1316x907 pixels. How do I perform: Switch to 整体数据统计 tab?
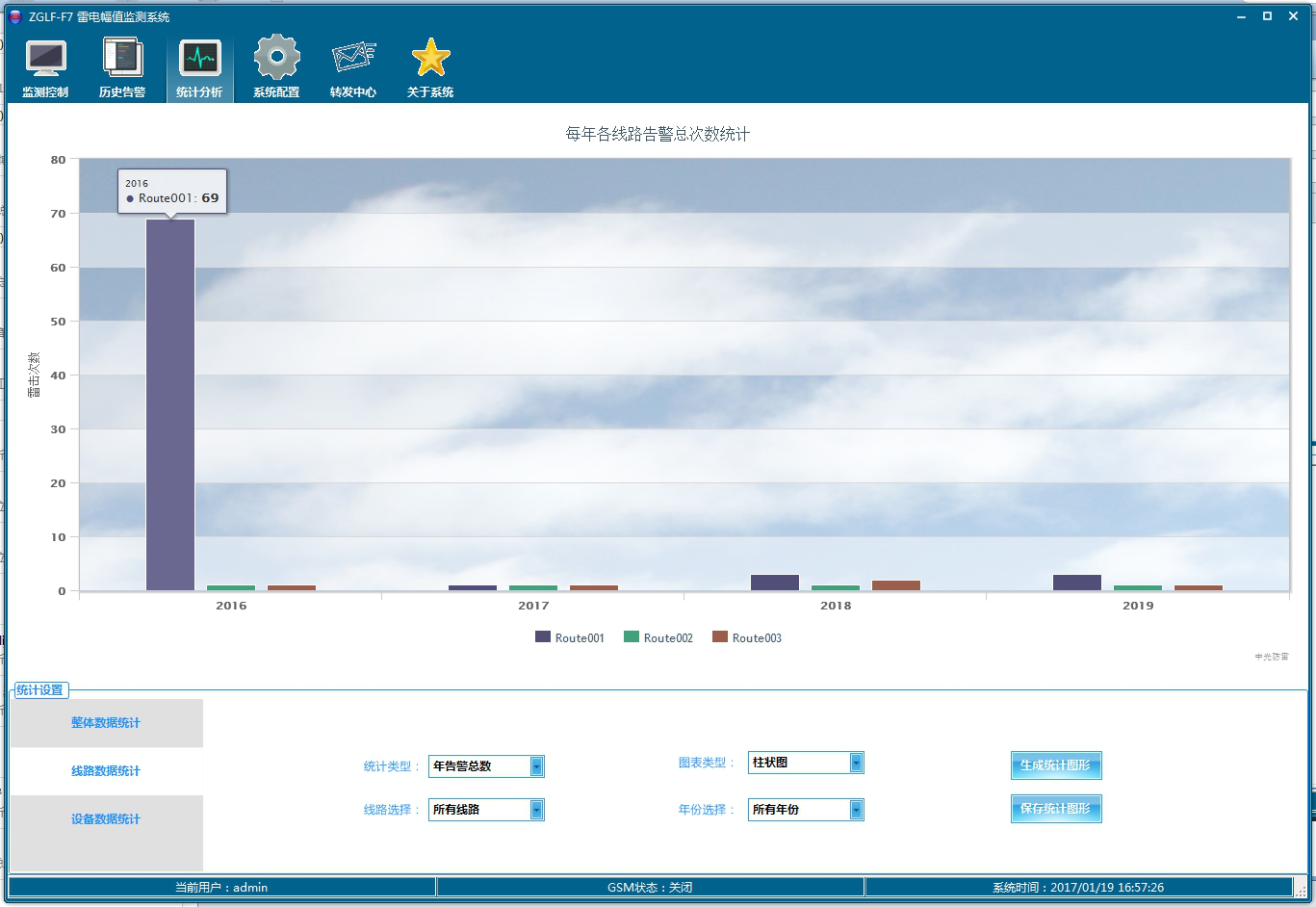tap(106, 723)
